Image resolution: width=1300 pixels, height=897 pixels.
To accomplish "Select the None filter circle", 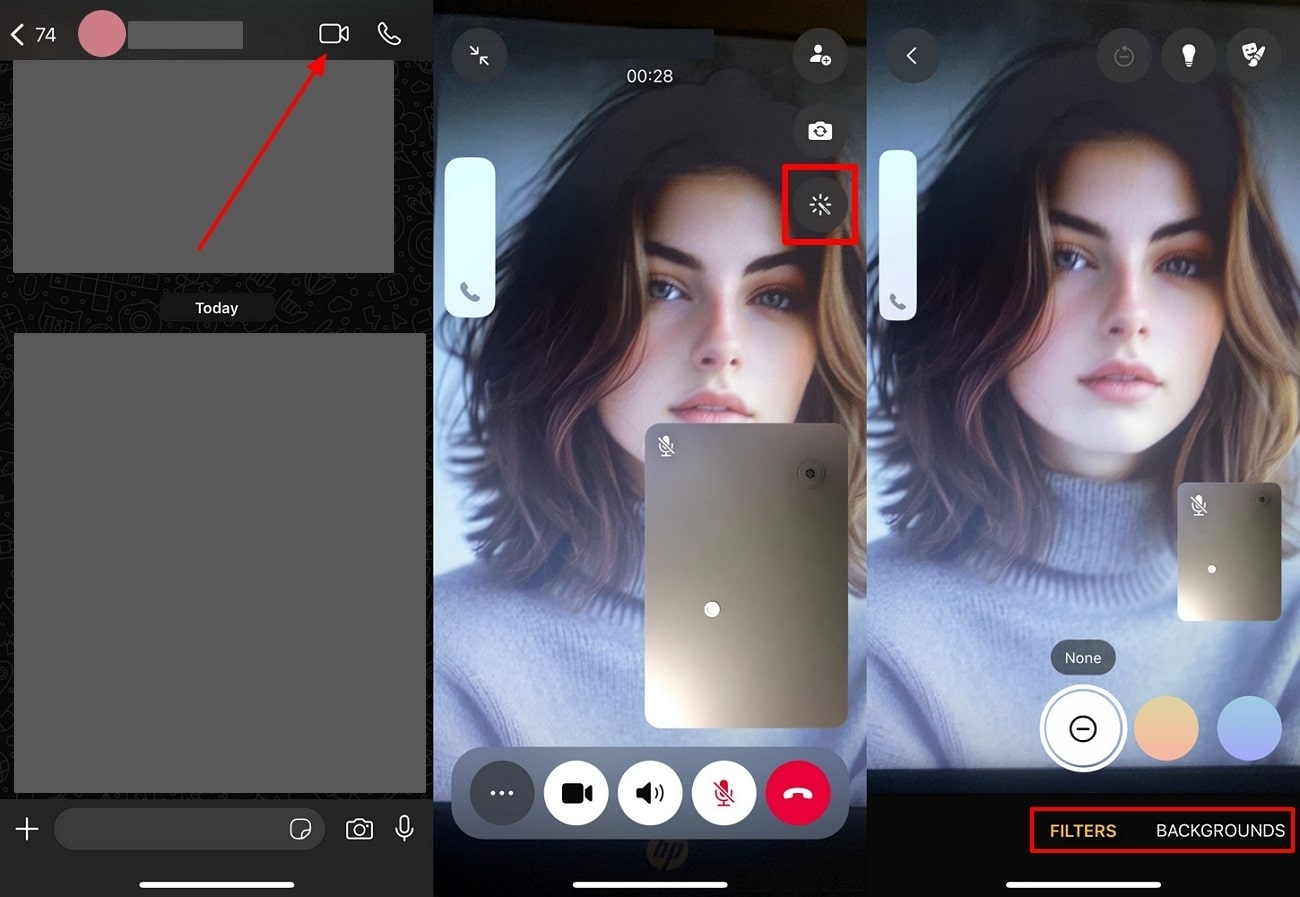I will (1083, 729).
